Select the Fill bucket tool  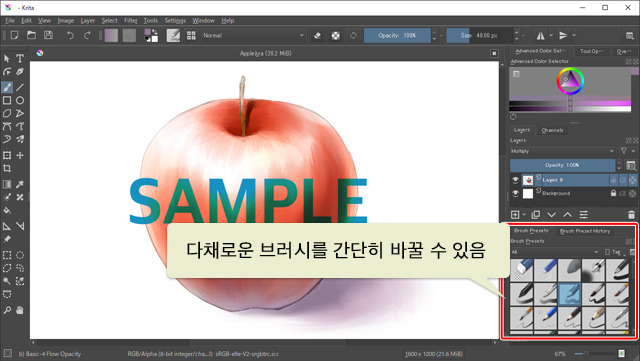tap(7, 211)
